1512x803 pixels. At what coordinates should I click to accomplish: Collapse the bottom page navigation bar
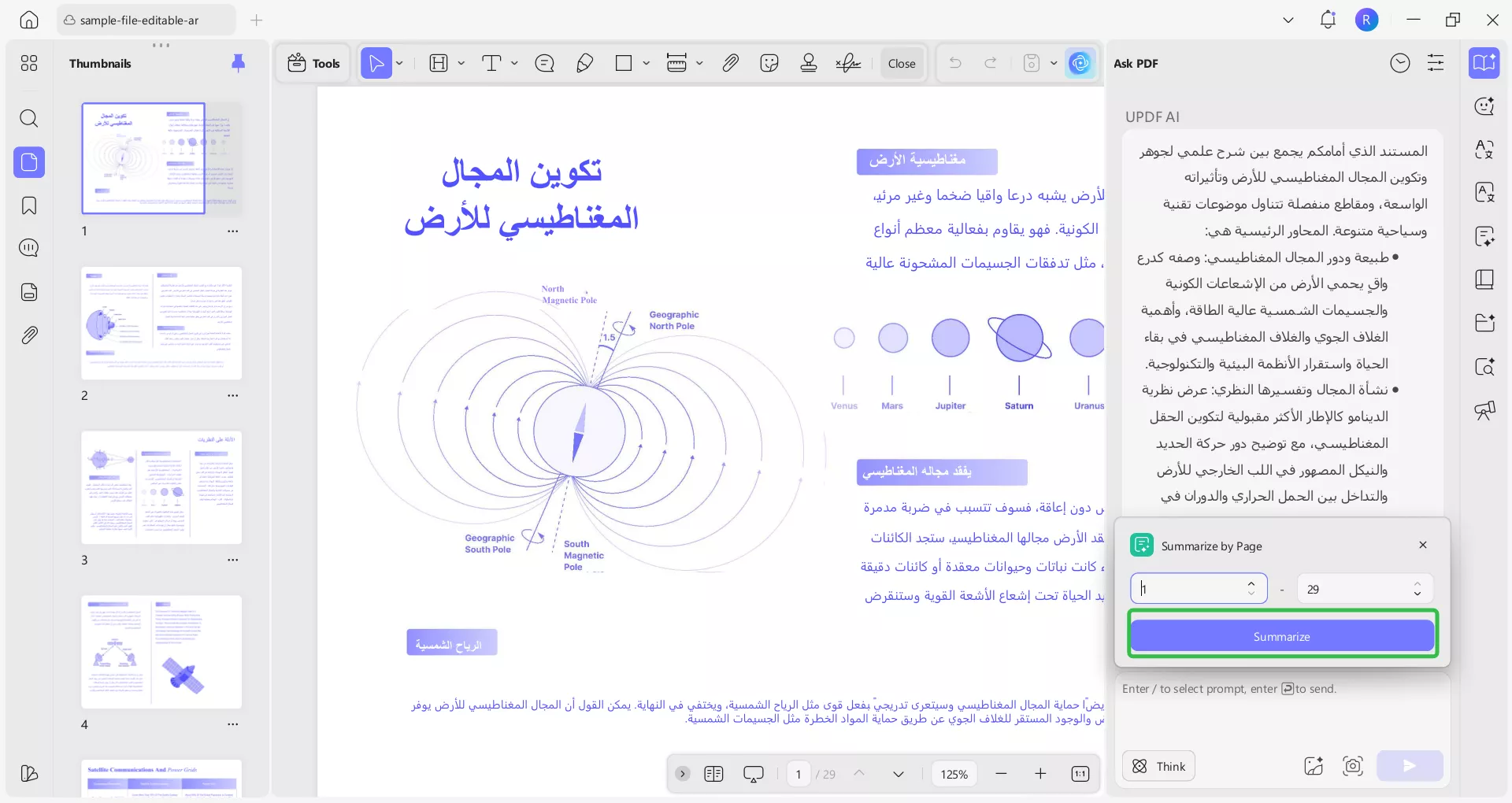coord(683,774)
